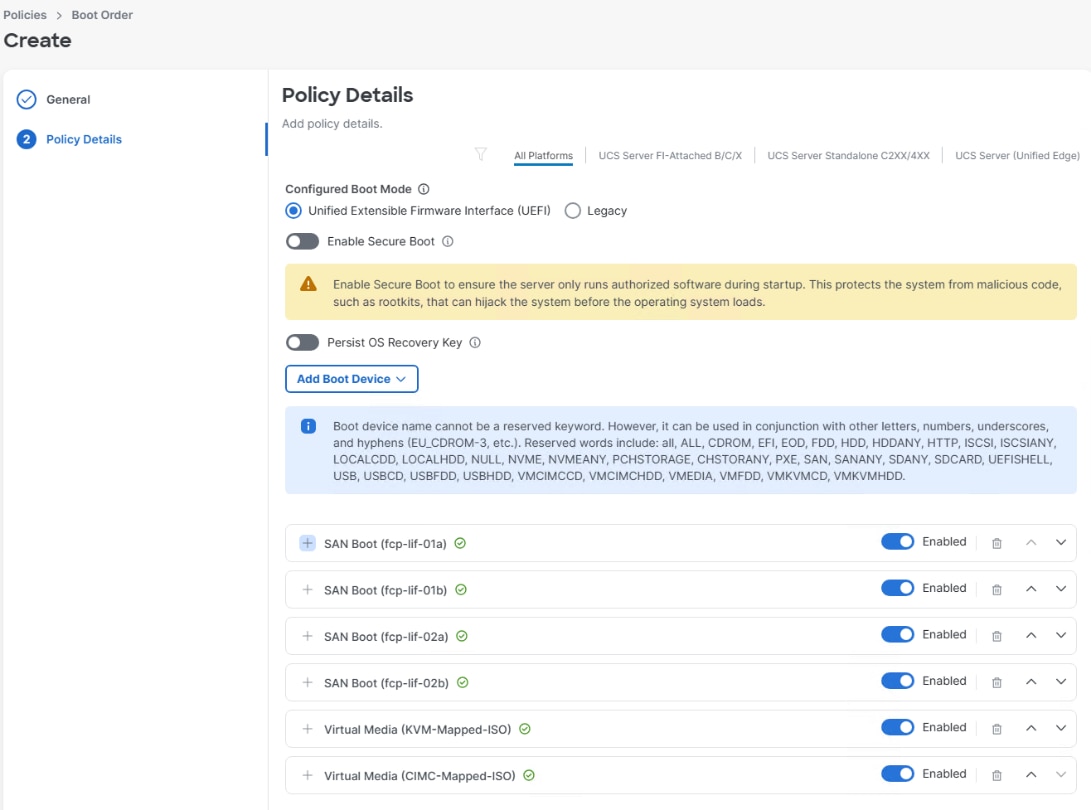This screenshot has height=810, width=1091.
Task: Switch to UCS Server FI-Attached B/C/X tab
Action: (x=670, y=156)
